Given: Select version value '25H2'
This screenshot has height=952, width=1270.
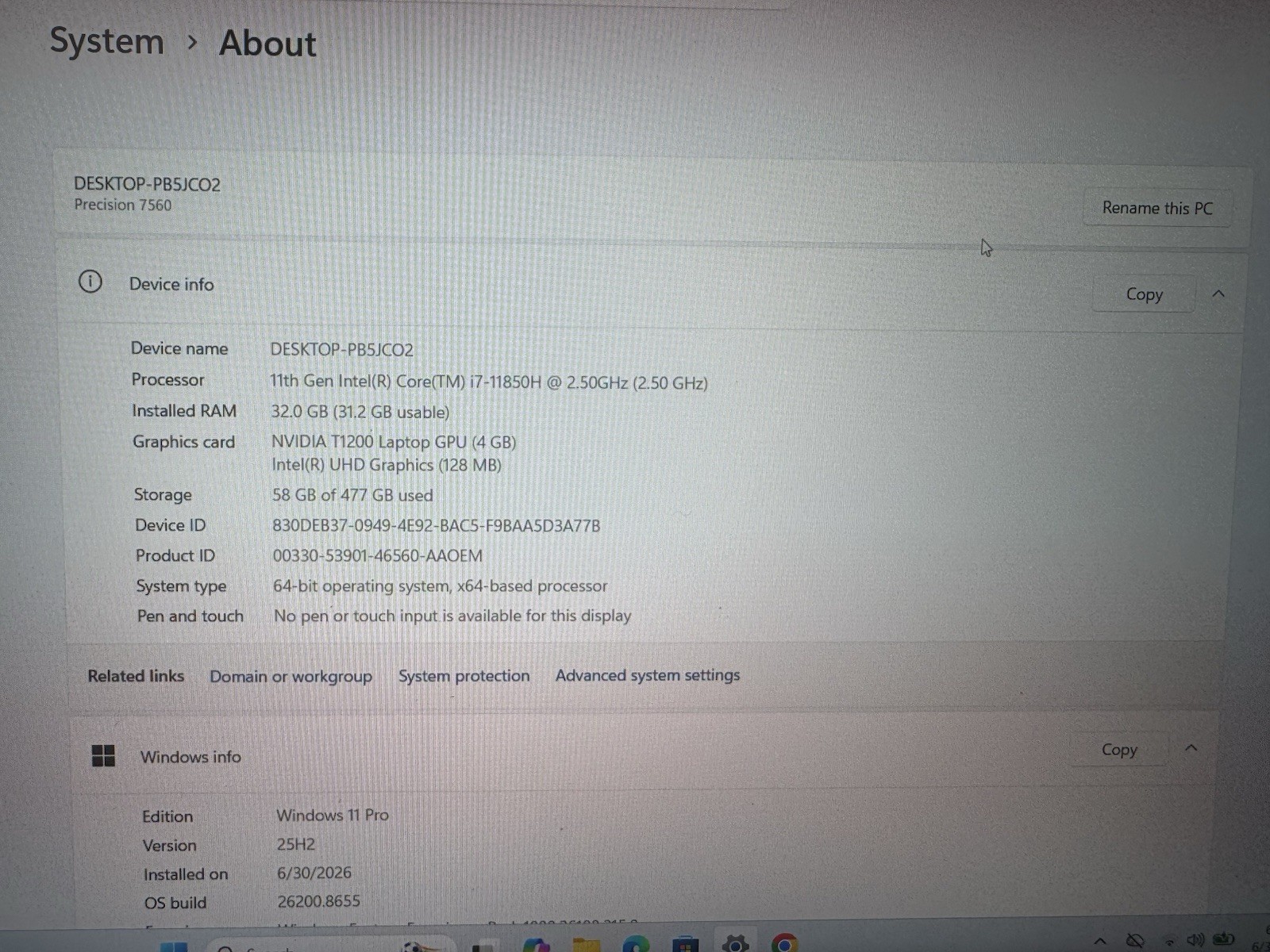Looking at the screenshot, I should (x=296, y=844).
